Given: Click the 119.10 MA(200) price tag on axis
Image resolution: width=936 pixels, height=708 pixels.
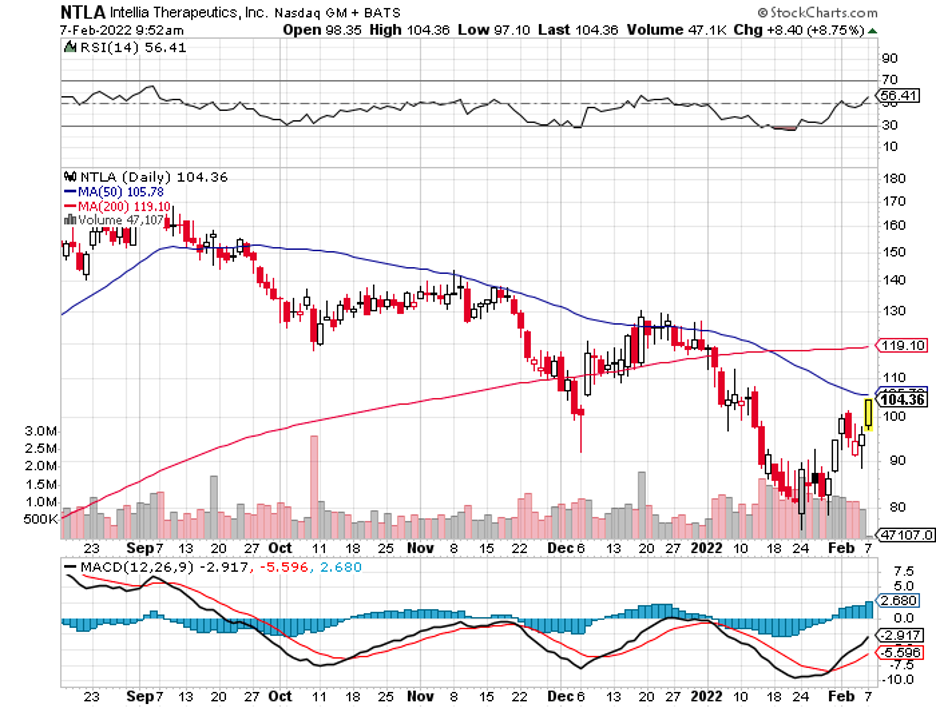Looking at the screenshot, I should click(902, 346).
